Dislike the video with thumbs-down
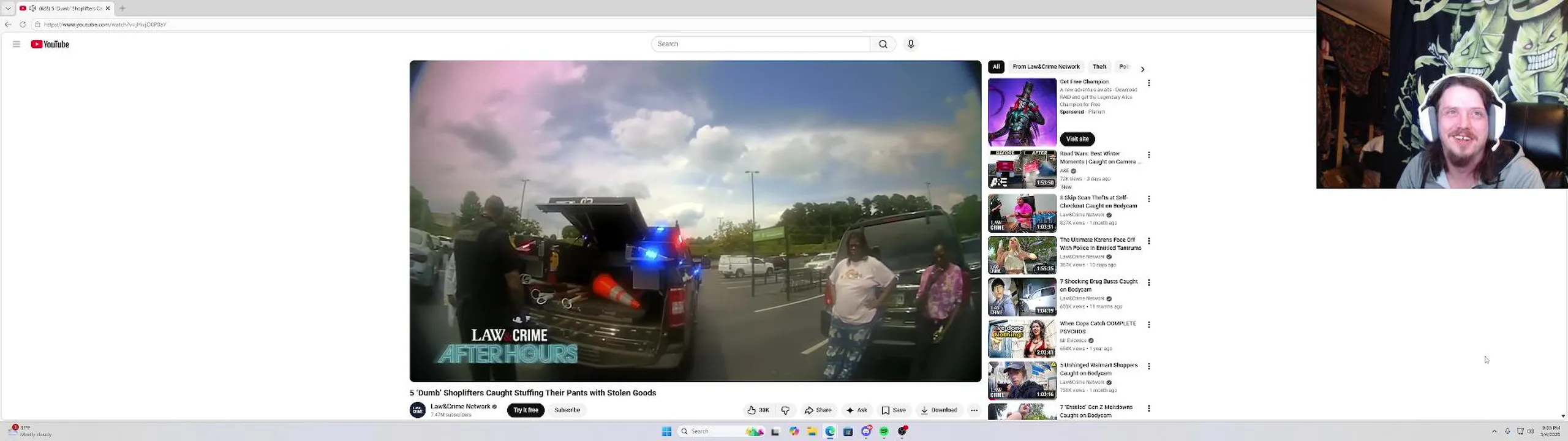This screenshot has height=441, width=1568. [785, 410]
